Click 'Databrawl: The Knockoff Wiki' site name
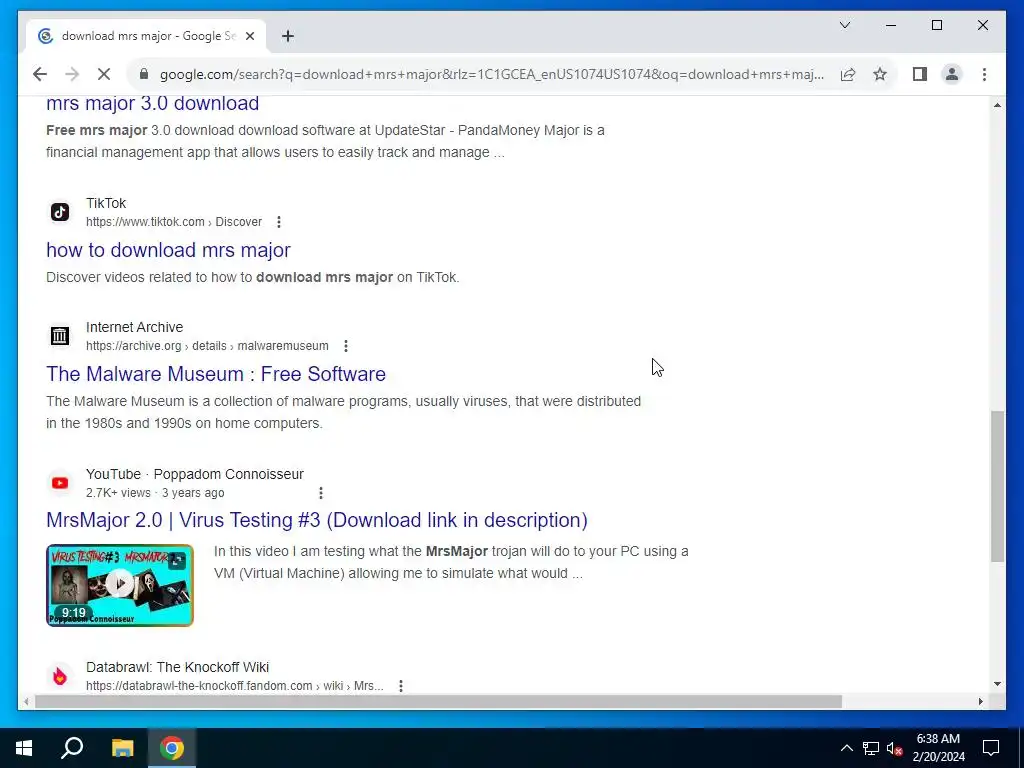This screenshot has height=768, width=1024. (178, 667)
